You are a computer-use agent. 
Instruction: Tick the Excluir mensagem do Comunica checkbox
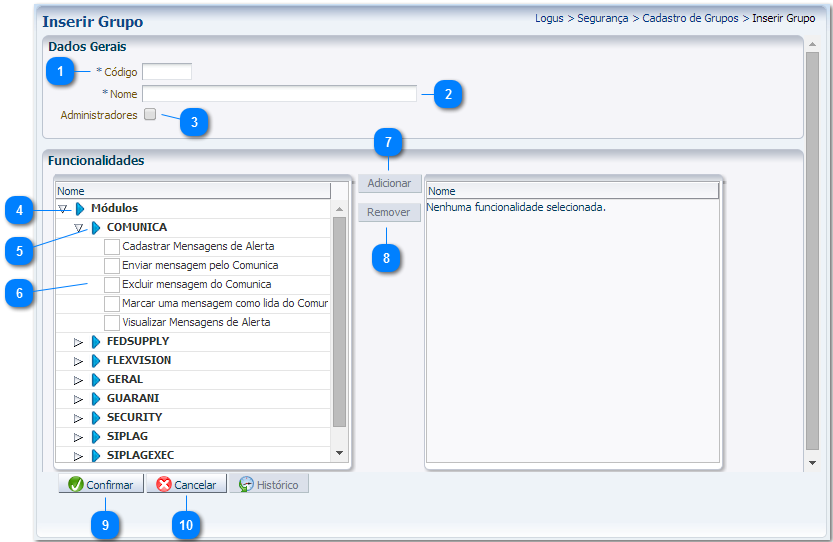tap(112, 285)
